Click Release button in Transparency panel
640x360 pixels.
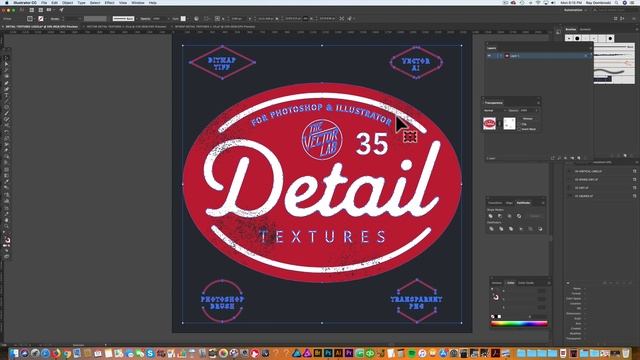point(528,119)
